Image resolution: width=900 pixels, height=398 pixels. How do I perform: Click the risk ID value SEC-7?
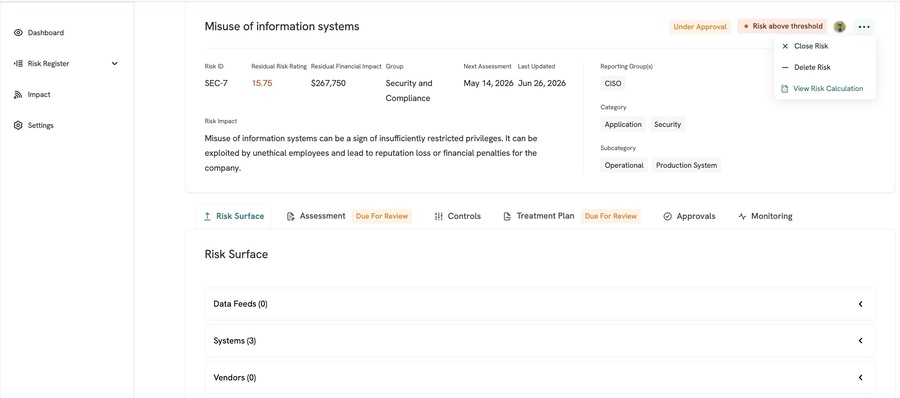pos(216,83)
